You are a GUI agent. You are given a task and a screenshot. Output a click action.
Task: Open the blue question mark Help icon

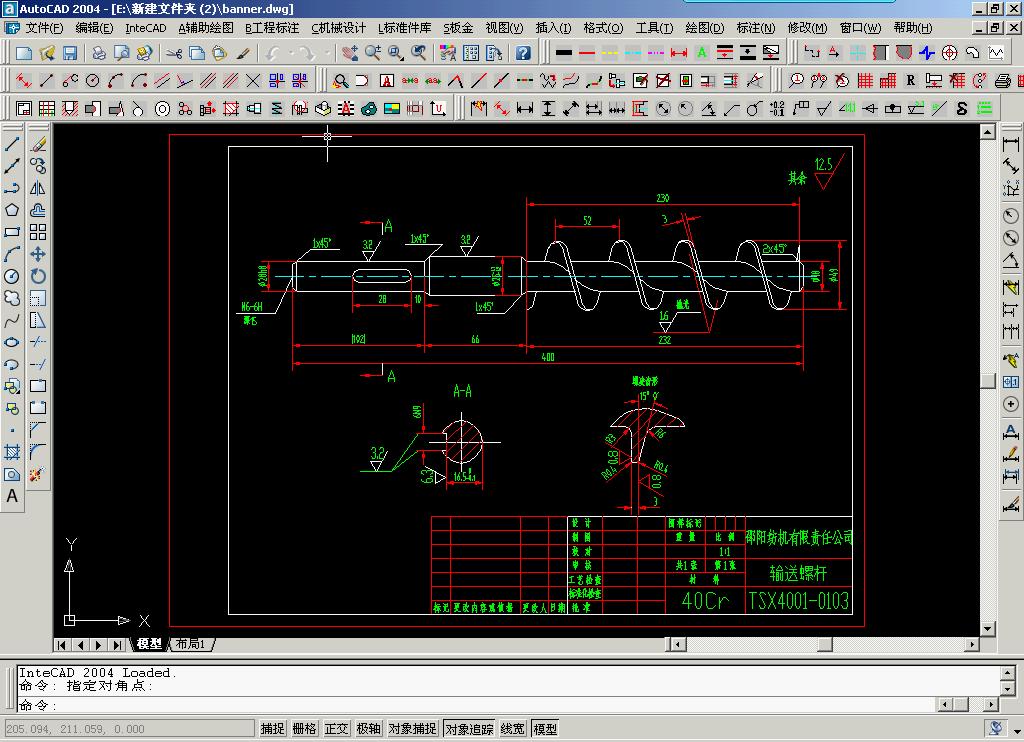click(x=522, y=53)
